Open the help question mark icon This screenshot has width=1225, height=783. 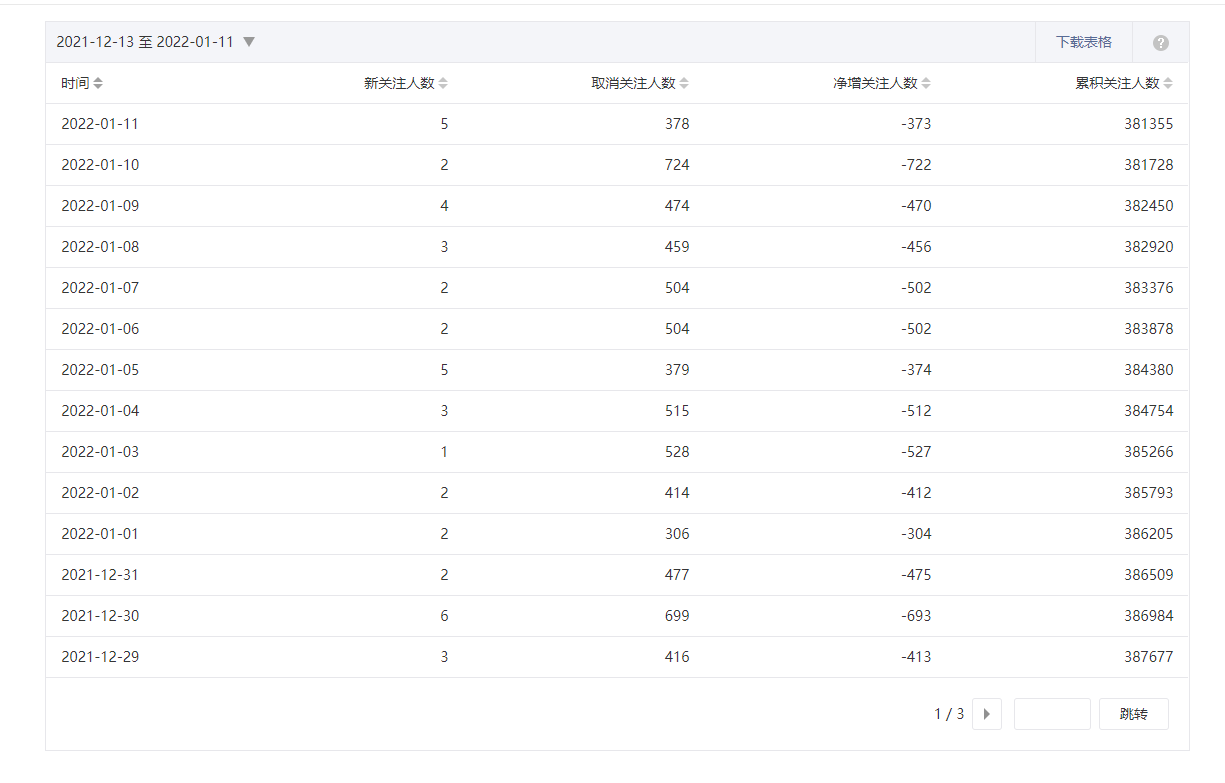(1160, 43)
